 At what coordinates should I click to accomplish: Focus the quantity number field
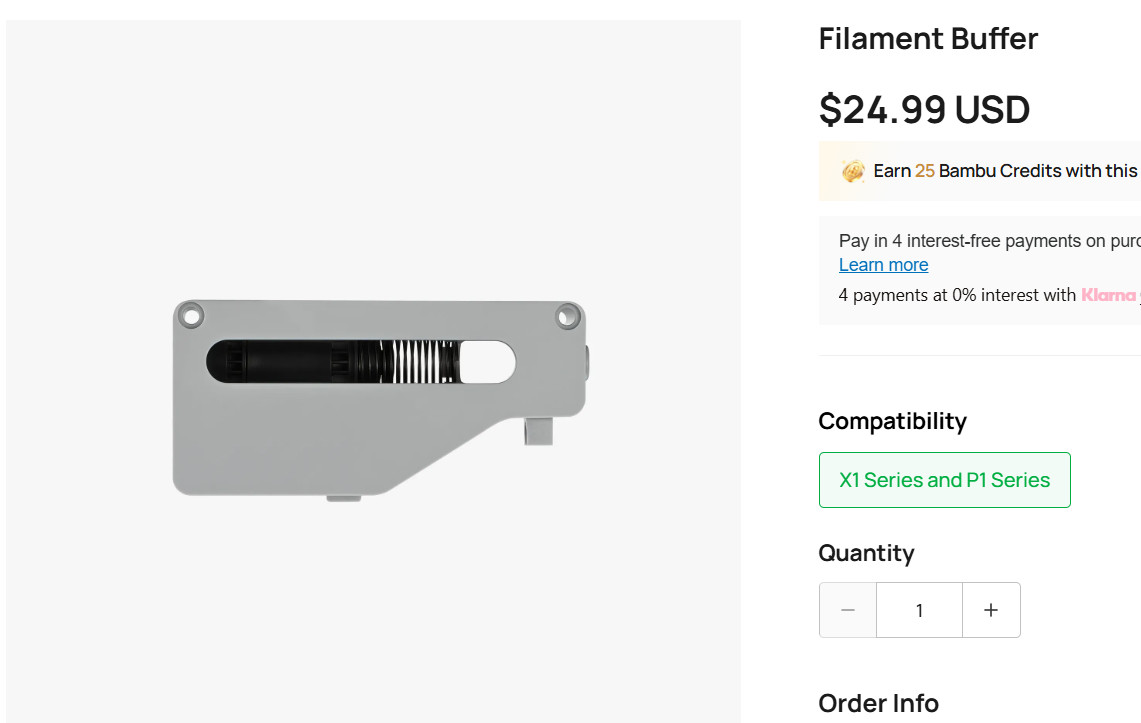click(919, 610)
